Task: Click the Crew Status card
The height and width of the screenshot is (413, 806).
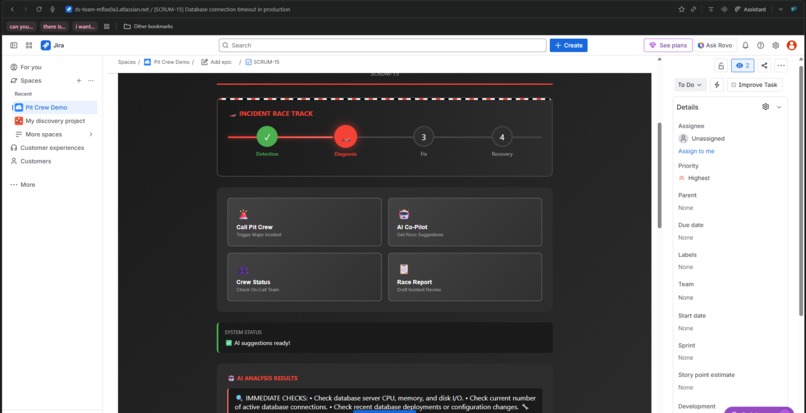Action: (x=304, y=277)
